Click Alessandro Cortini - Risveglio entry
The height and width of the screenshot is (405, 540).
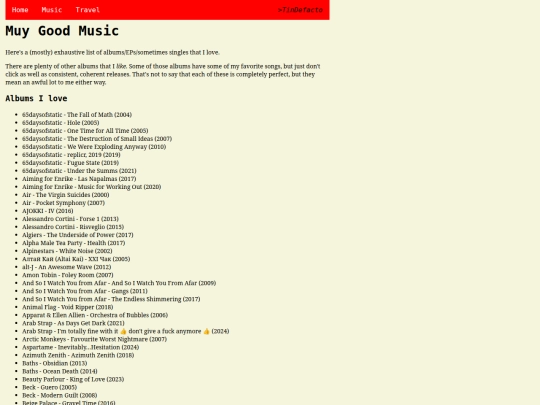[73, 227]
